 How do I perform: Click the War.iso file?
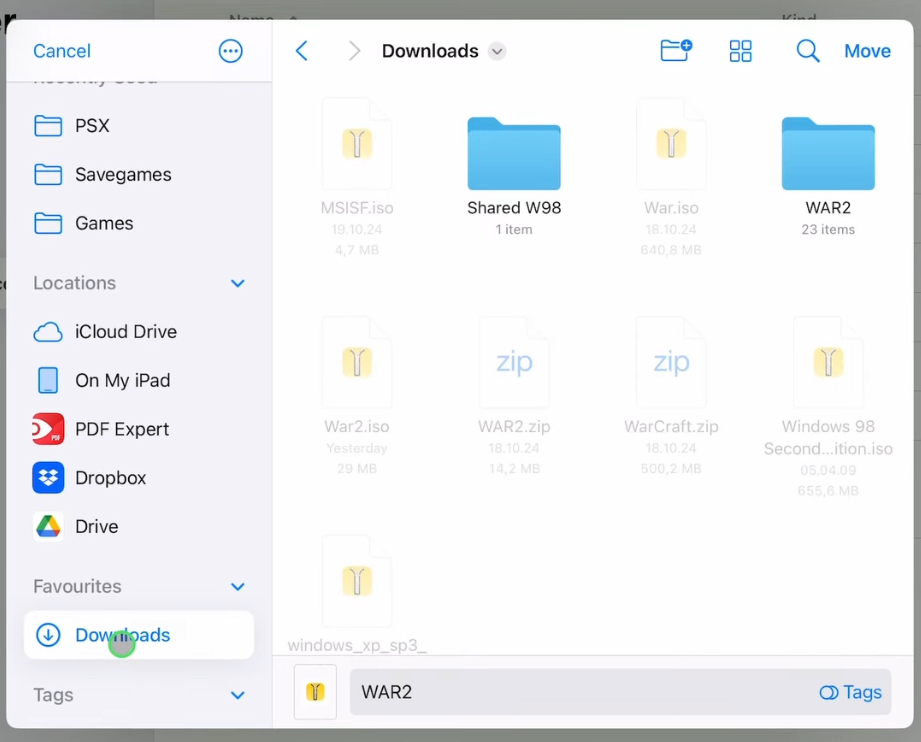tap(671, 144)
